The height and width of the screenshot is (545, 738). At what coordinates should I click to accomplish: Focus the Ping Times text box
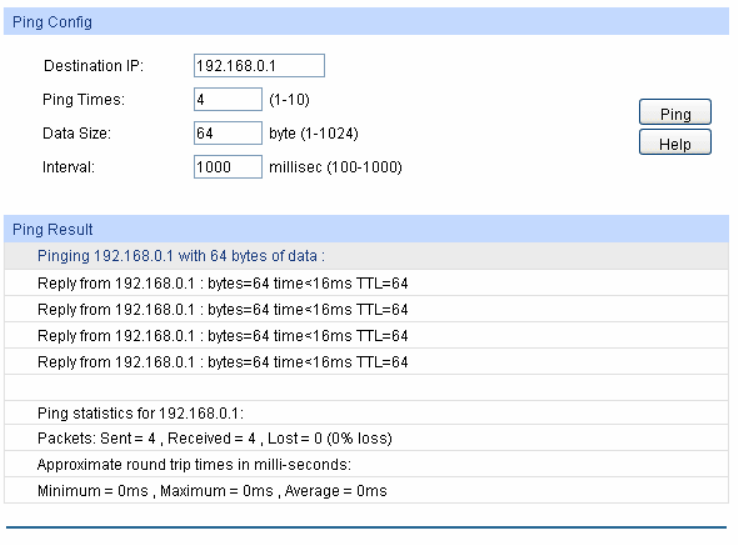(227, 100)
